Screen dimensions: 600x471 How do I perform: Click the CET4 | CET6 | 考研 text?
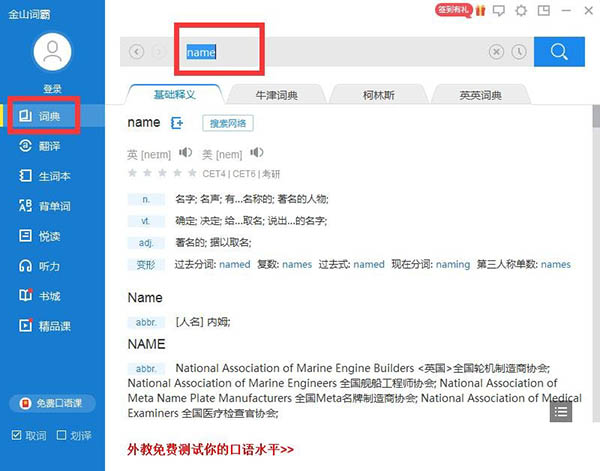pyautogui.click(x=241, y=174)
